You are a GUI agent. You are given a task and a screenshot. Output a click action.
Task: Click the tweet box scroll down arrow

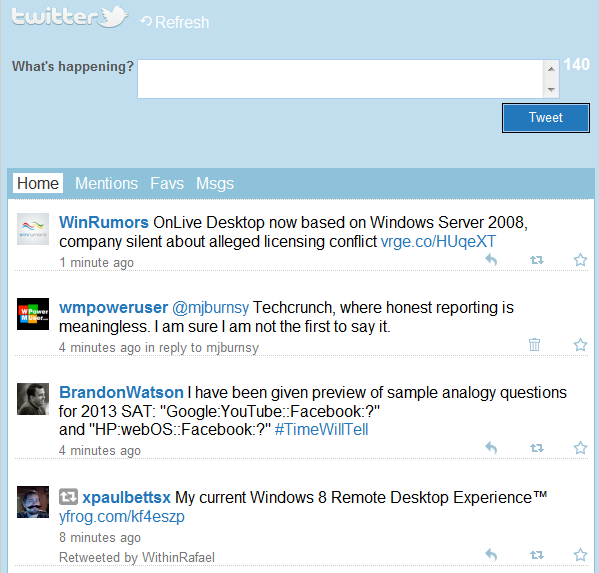click(x=551, y=89)
